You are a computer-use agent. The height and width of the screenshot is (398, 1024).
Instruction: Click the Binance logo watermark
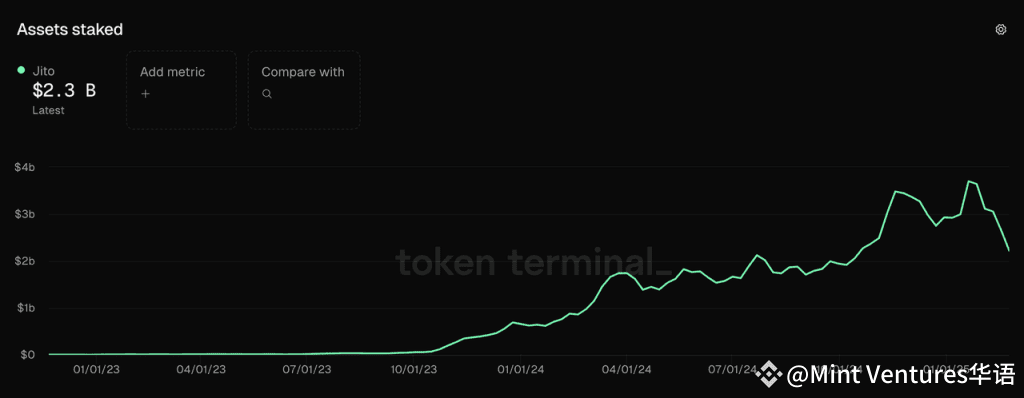point(769,375)
